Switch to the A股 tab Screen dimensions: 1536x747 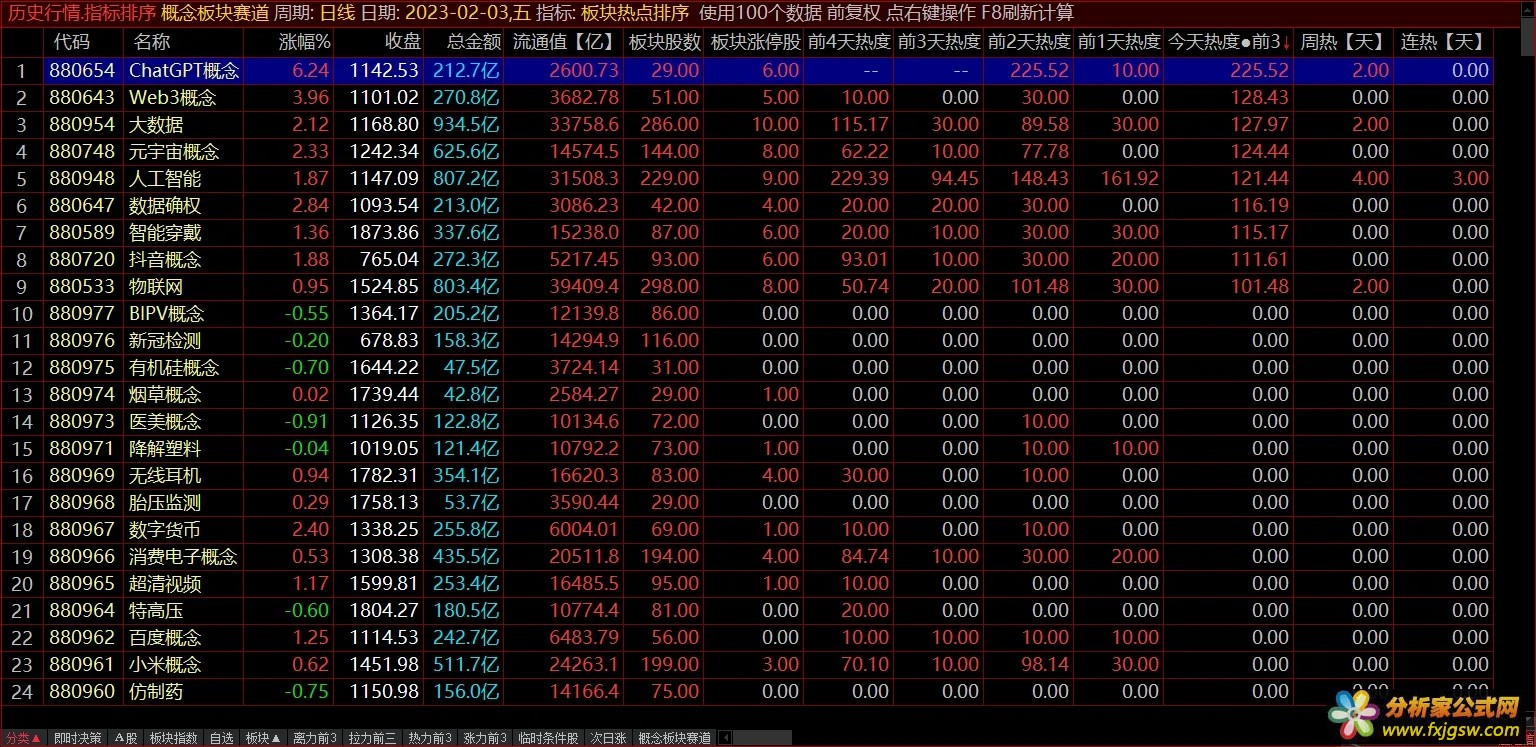[125, 738]
